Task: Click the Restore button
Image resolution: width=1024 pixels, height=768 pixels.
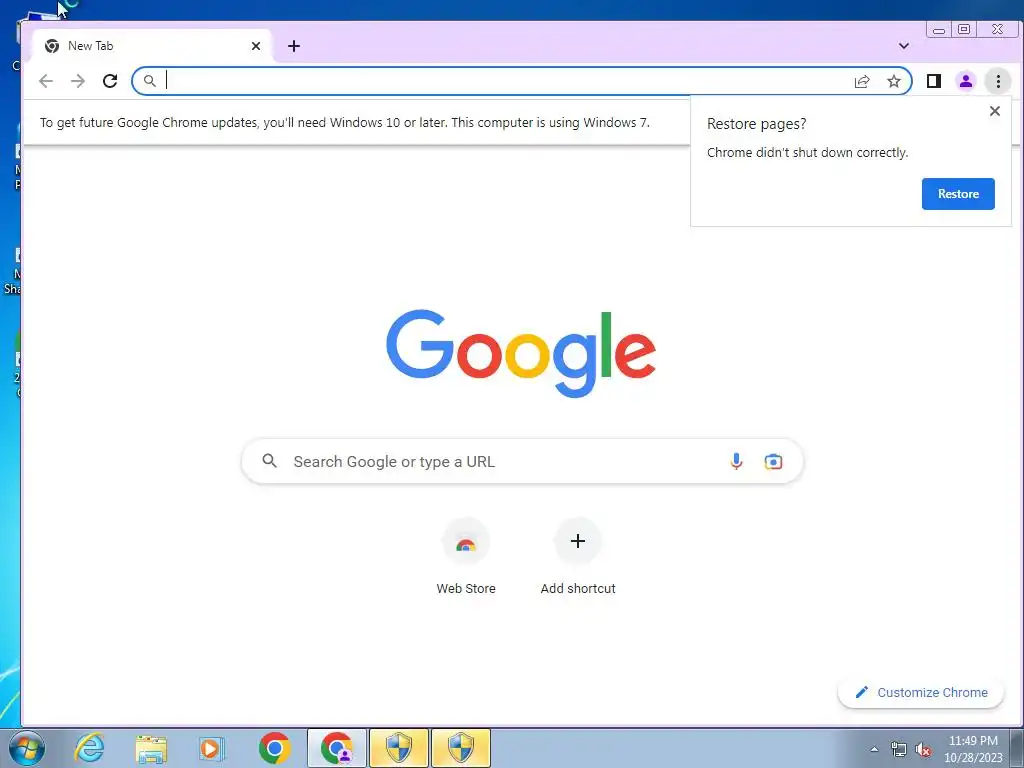Action: [958, 194]
